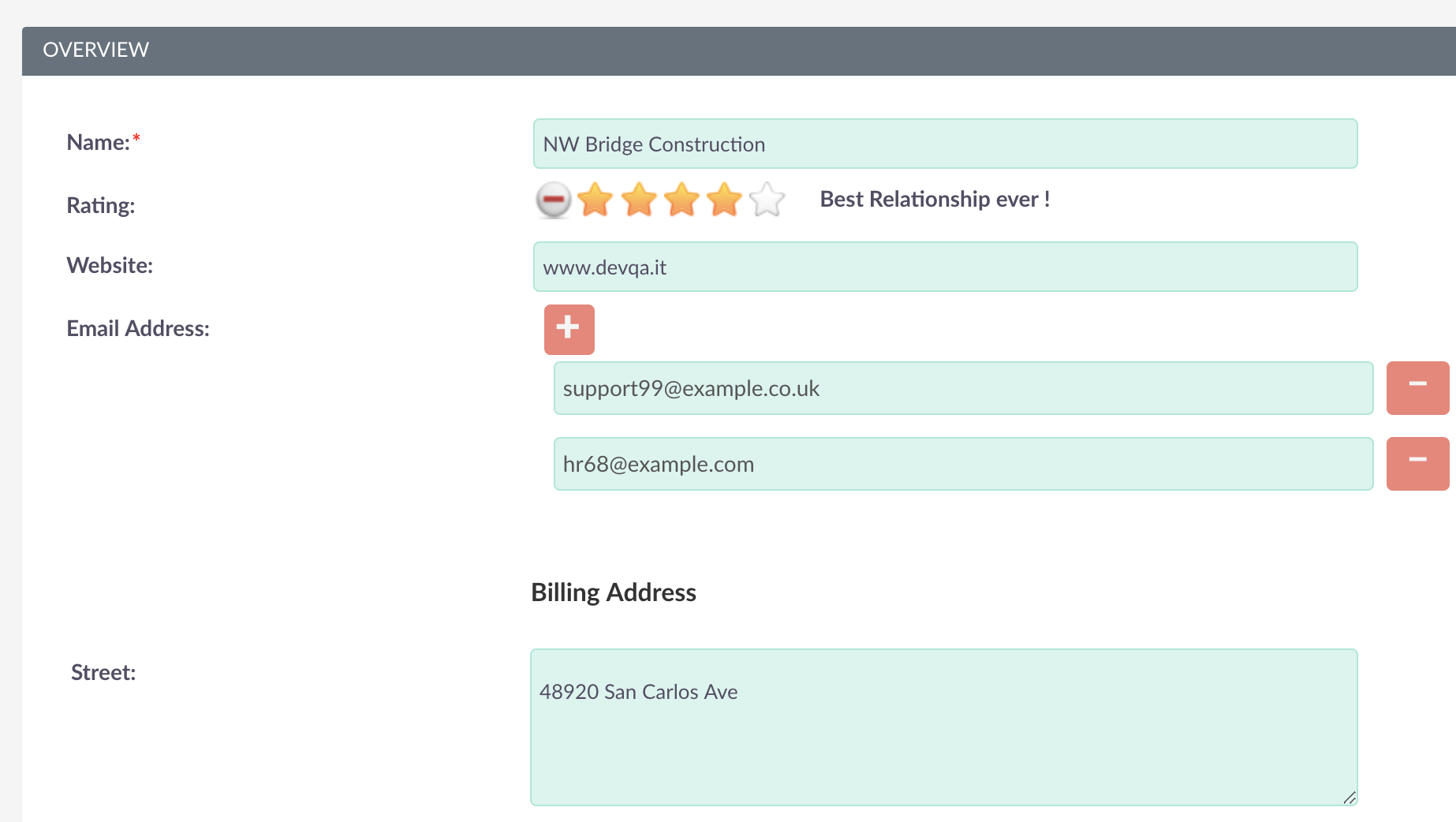Image resolution: width=1456 pixels, height=822 pixels.
Task: Edit the hr68@example.com email field
Action: [963, 464]
